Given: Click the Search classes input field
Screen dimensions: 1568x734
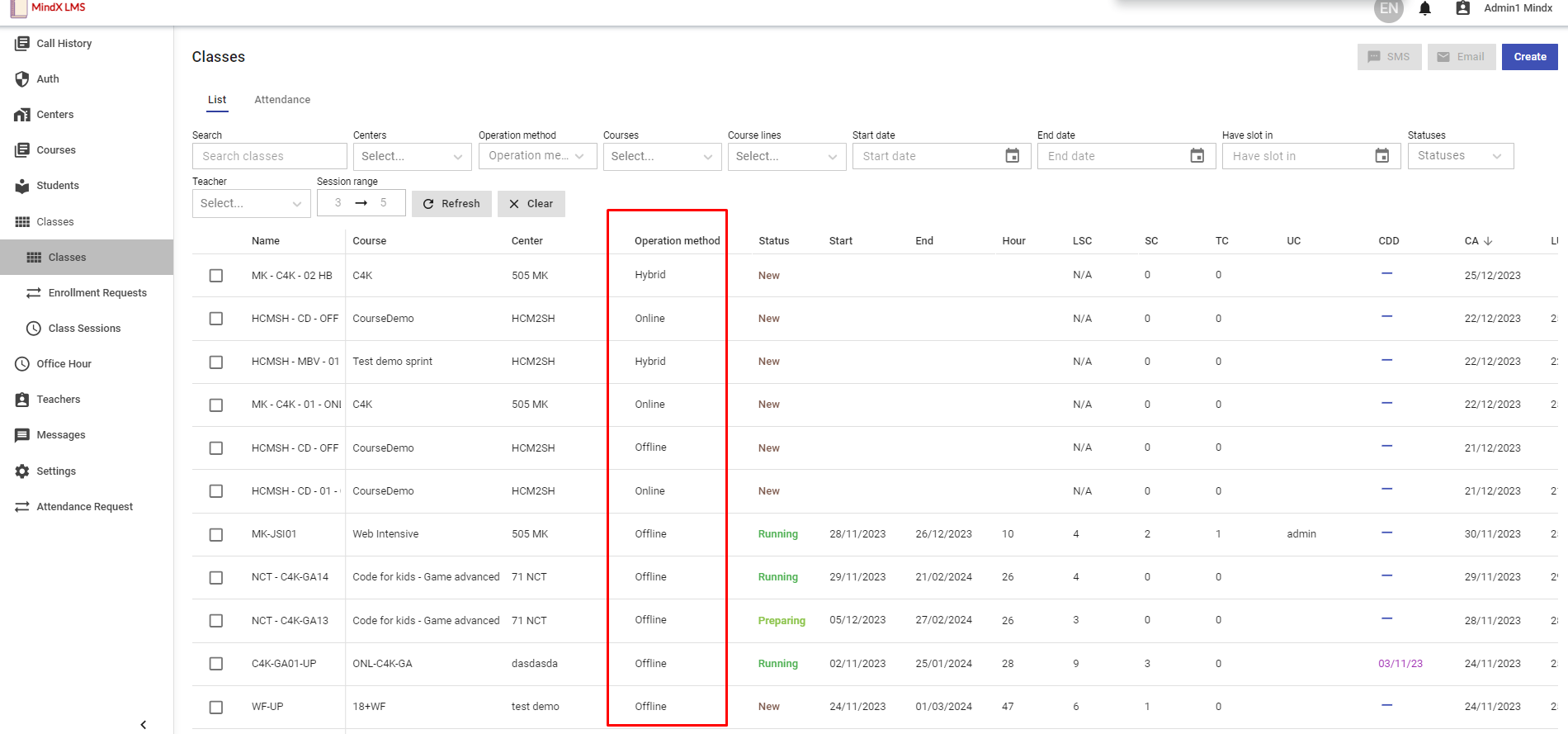Looking at the screenshot, I should point(269,157).
